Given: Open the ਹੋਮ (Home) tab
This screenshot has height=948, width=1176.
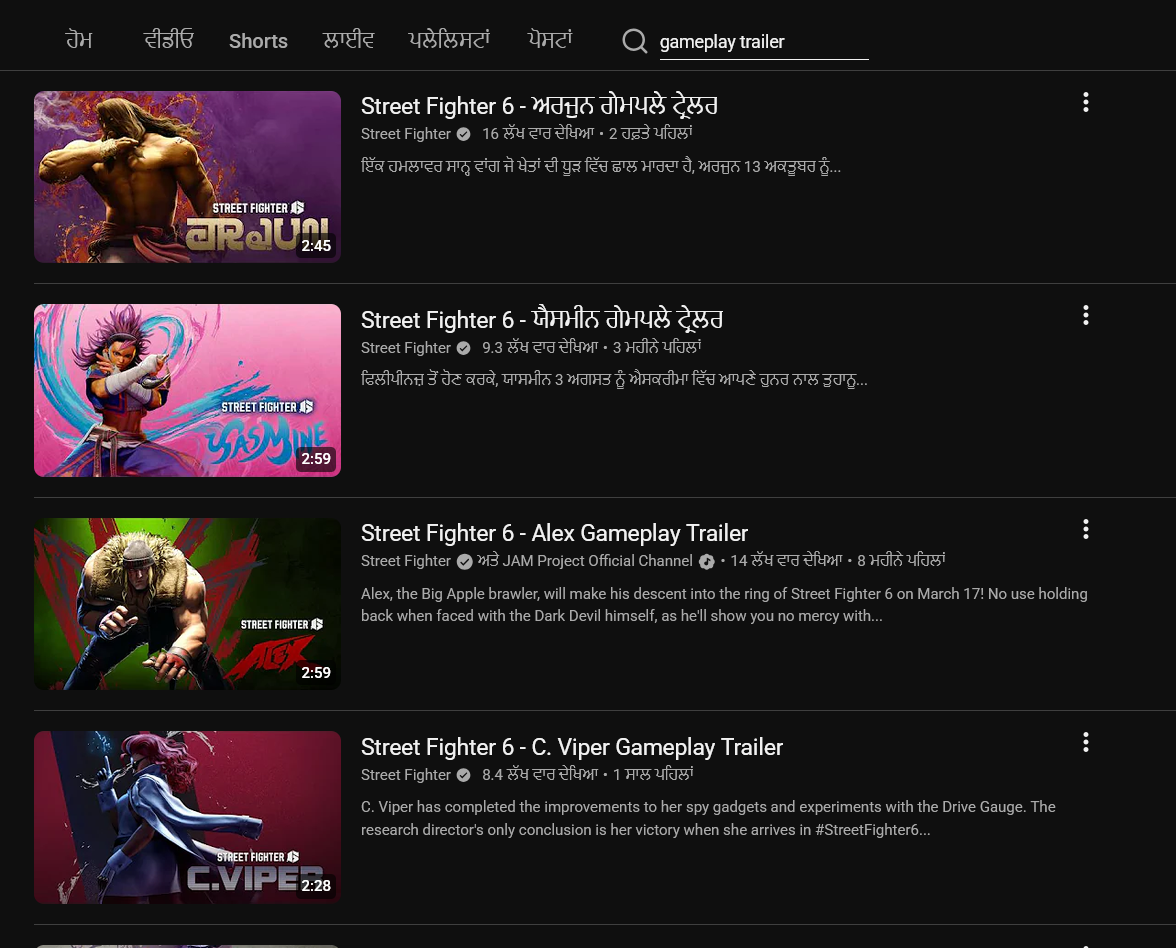Looking at the screenshot, I should tap(79, 40).
